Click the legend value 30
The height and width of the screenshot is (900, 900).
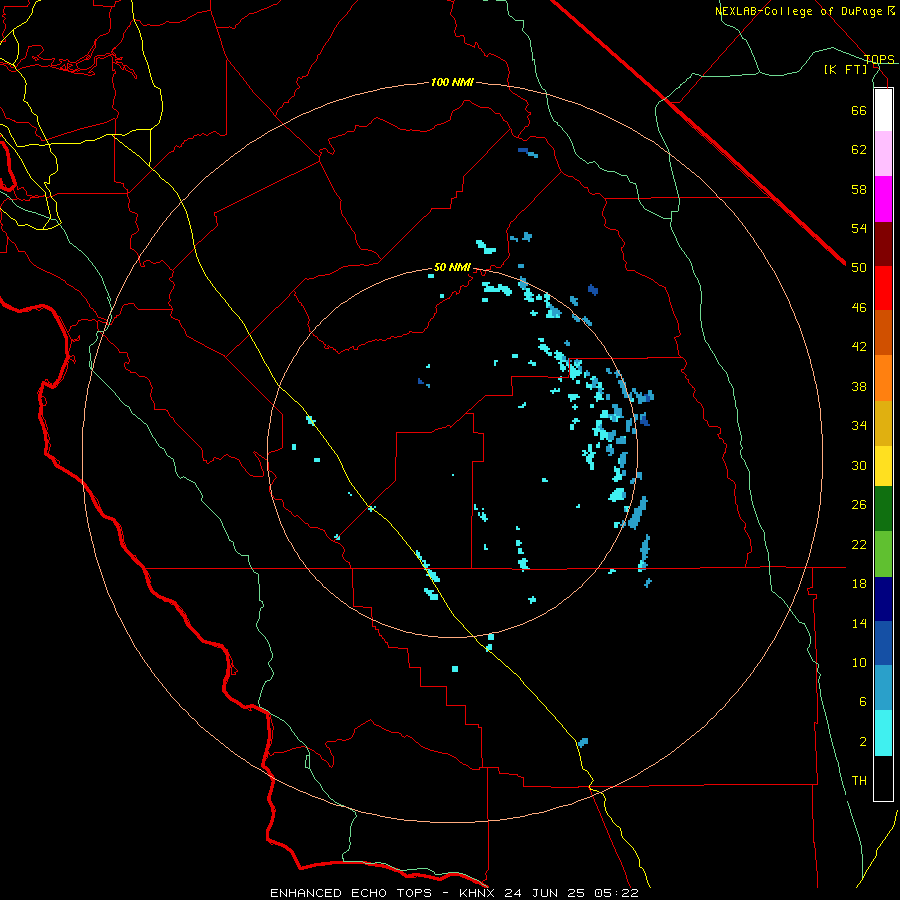pos(859,465)
